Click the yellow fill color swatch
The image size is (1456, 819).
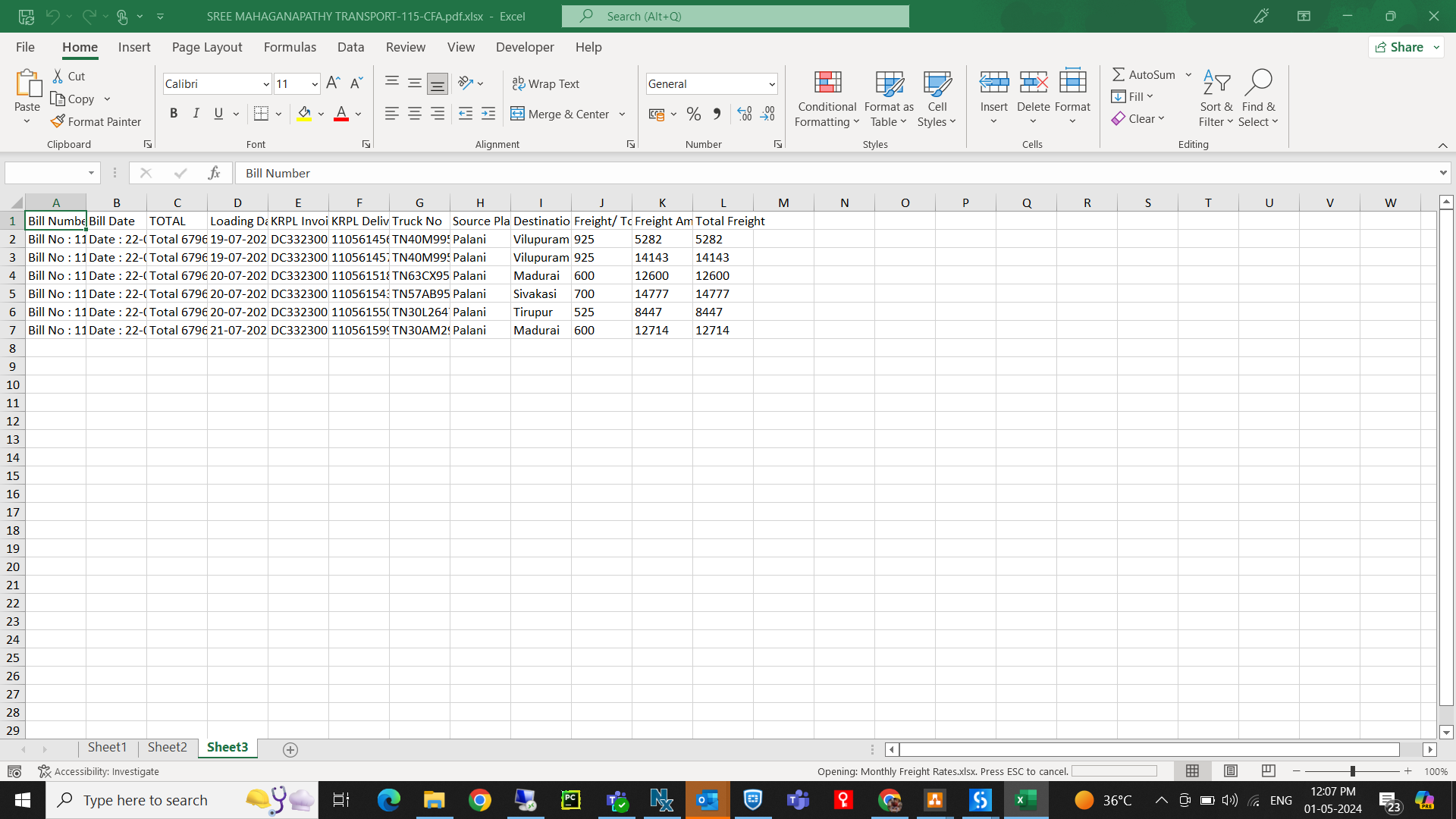pyautogui.click(x=304, y=114)
